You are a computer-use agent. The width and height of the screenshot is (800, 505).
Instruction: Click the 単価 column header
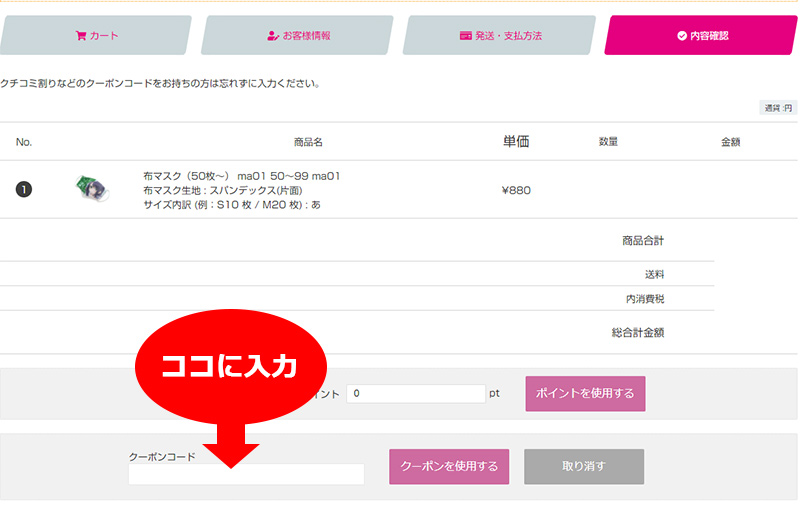click(515, 142)
